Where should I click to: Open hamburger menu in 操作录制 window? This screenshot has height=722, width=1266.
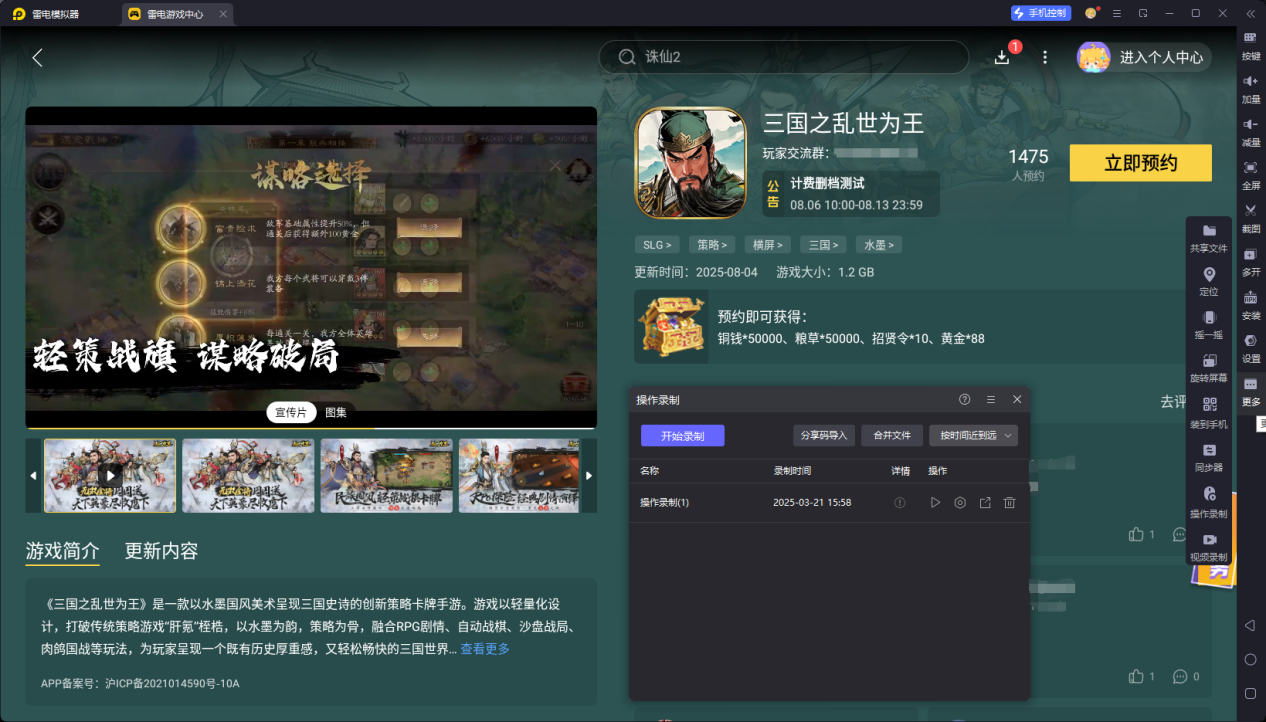coord(991,399)
